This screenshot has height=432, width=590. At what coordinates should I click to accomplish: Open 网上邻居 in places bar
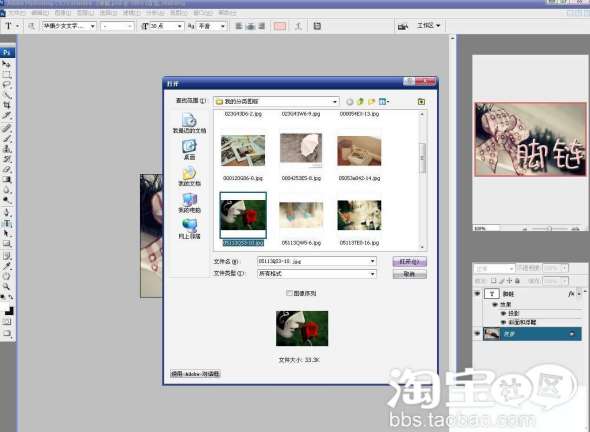(x=189, y=229)
